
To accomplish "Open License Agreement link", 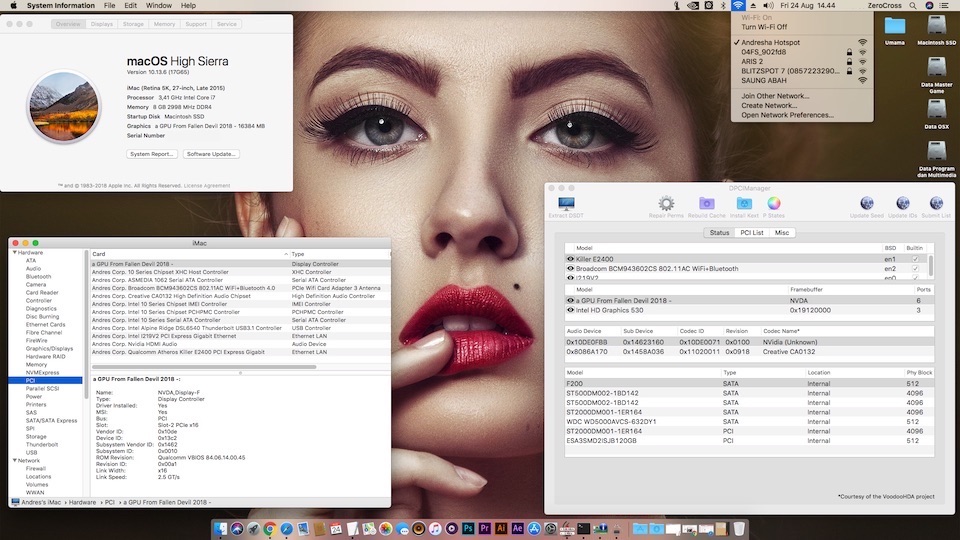I will [207, 186].
